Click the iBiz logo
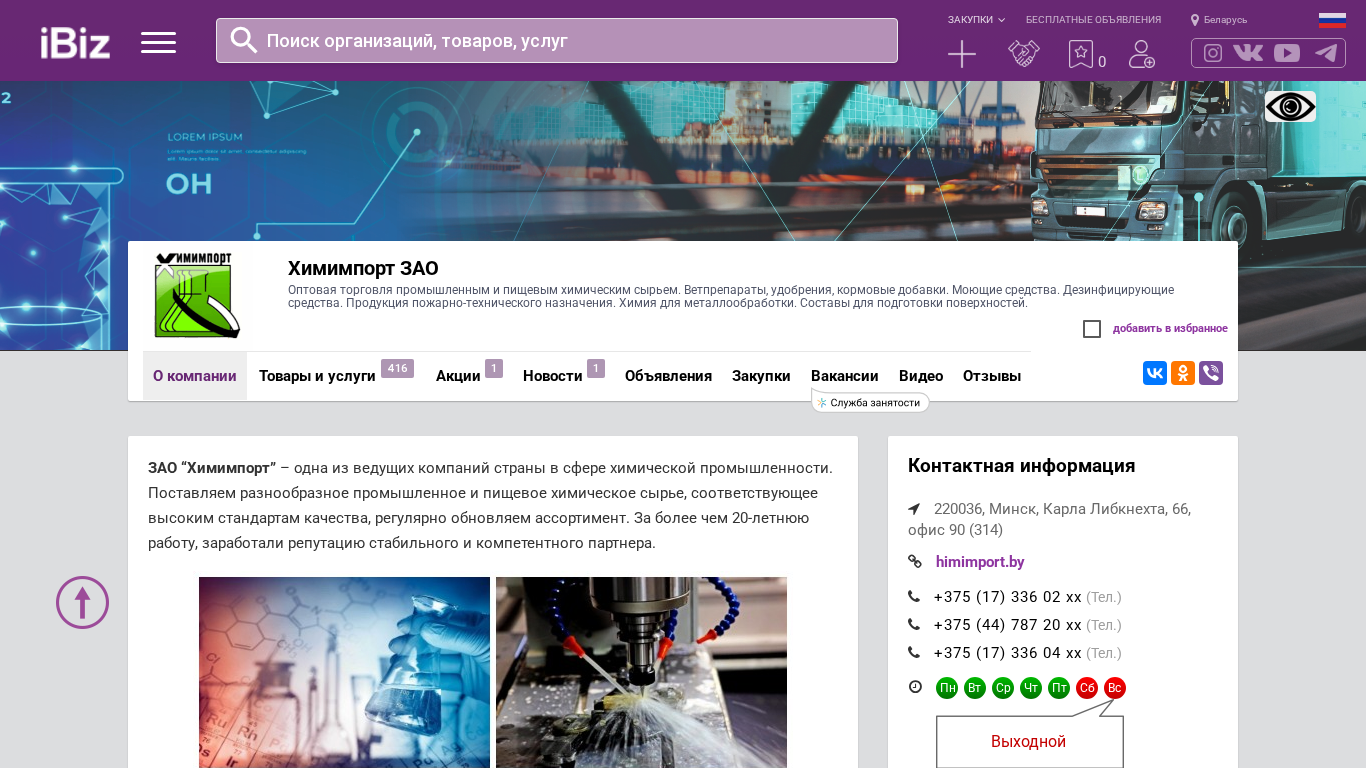Screen dimensions: 1366x768 tap(75, 42)
